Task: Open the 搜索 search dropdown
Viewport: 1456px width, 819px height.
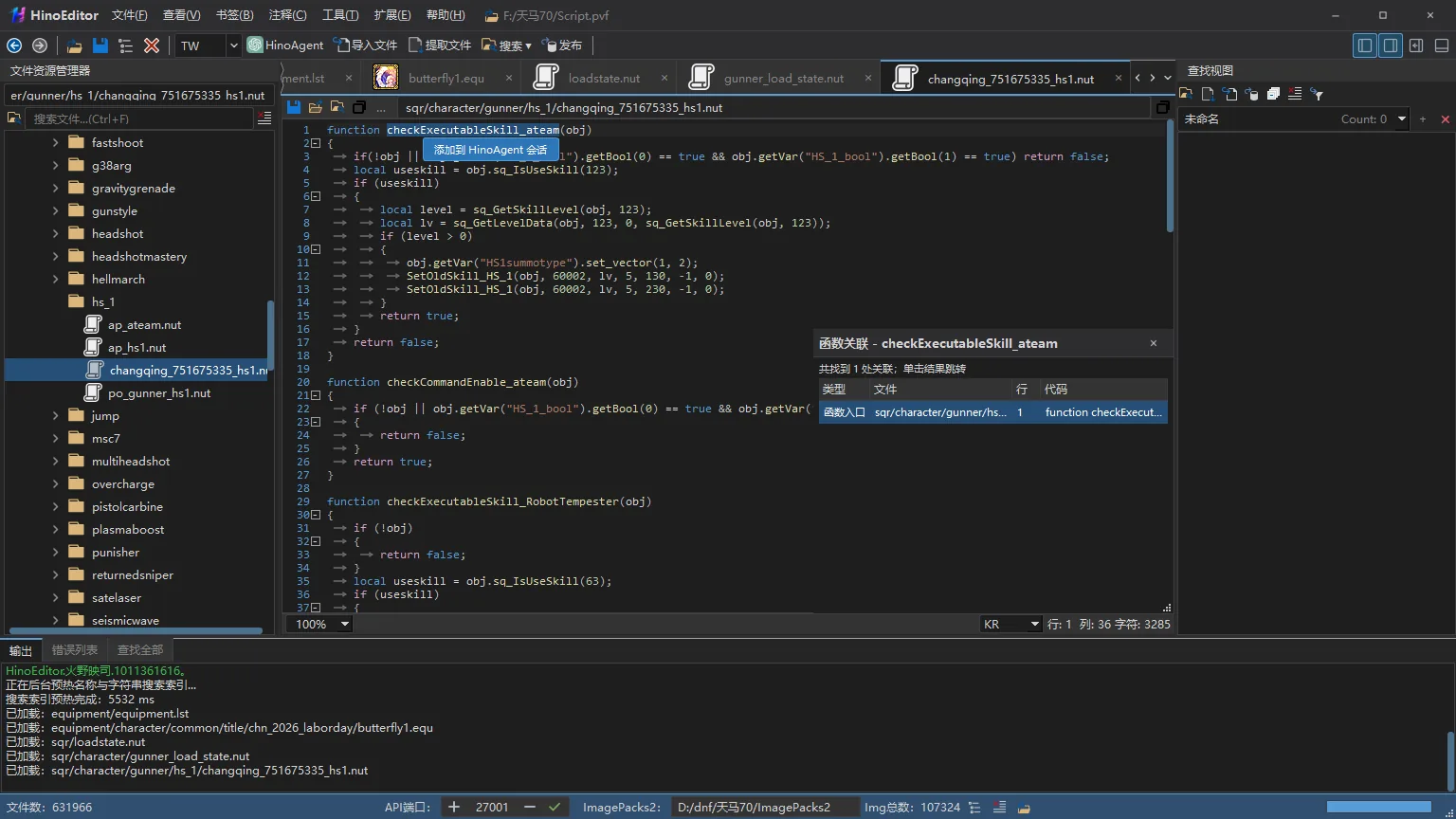Action: 506,45
